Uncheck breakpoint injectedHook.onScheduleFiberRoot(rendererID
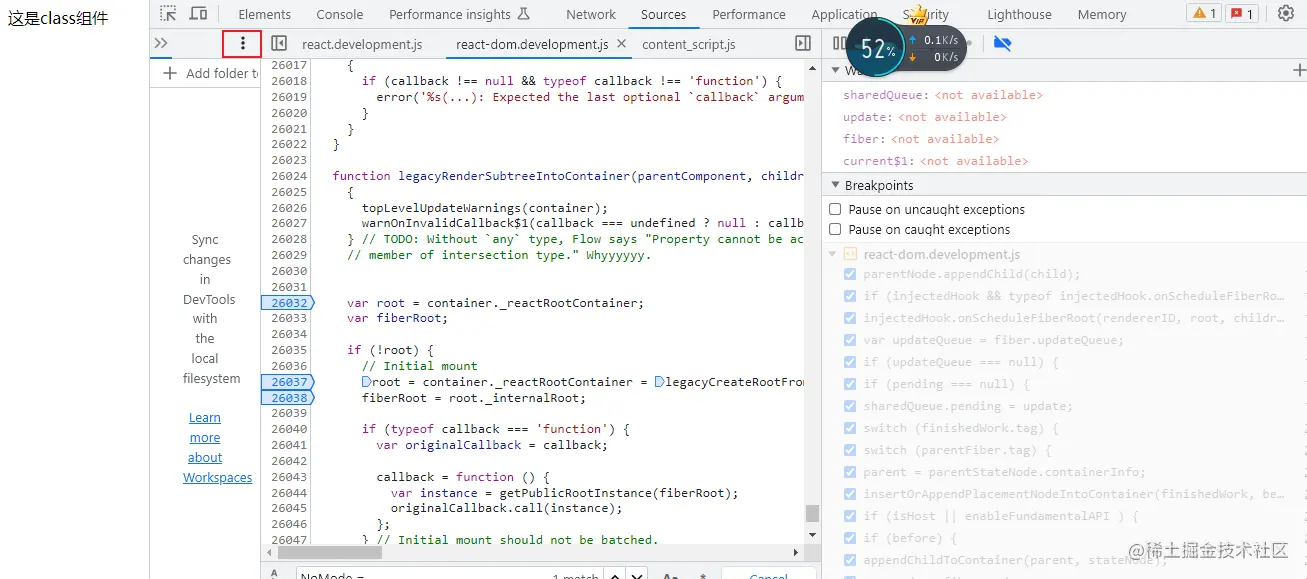Screen dimensions: 1307x579 pyautogui.click(x=850, y=318)
